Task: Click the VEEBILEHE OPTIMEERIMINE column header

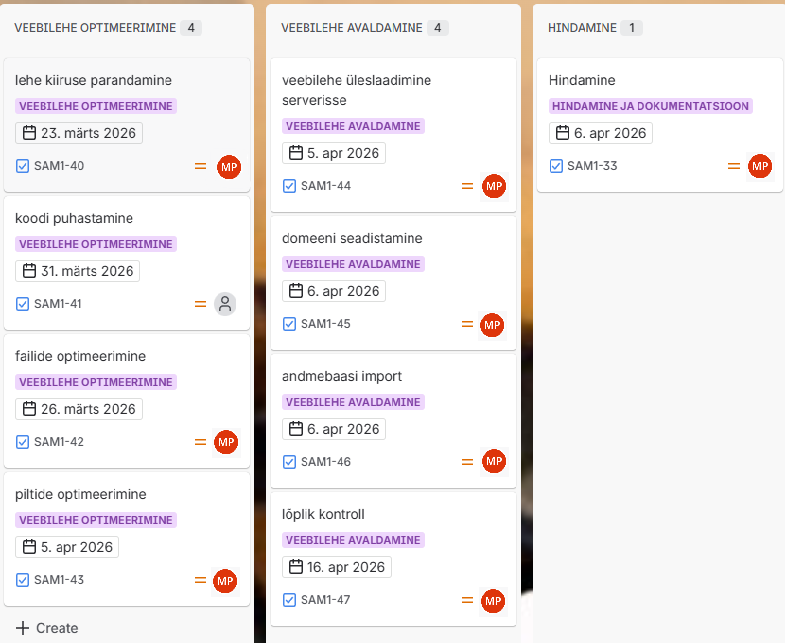Action: point(95,28)
